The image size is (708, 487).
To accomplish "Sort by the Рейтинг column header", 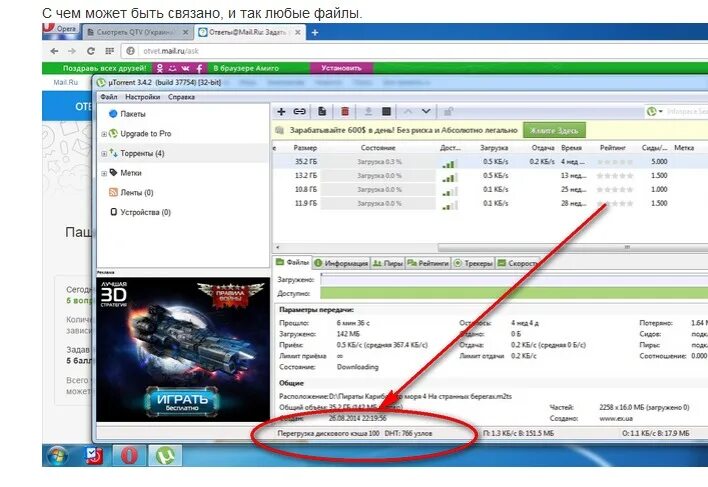I will (613, 148).
